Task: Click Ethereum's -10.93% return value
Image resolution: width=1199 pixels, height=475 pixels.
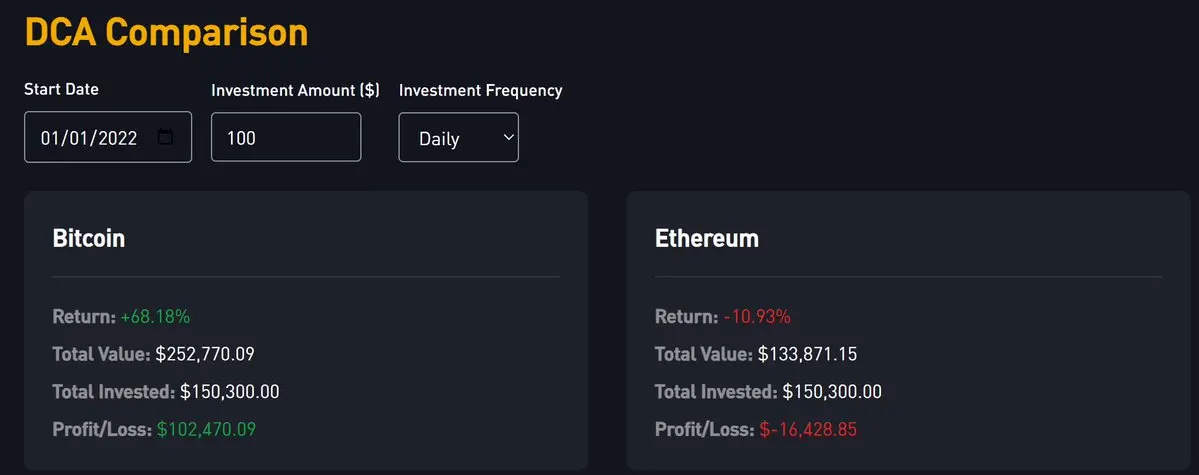Action: point(757,316)
